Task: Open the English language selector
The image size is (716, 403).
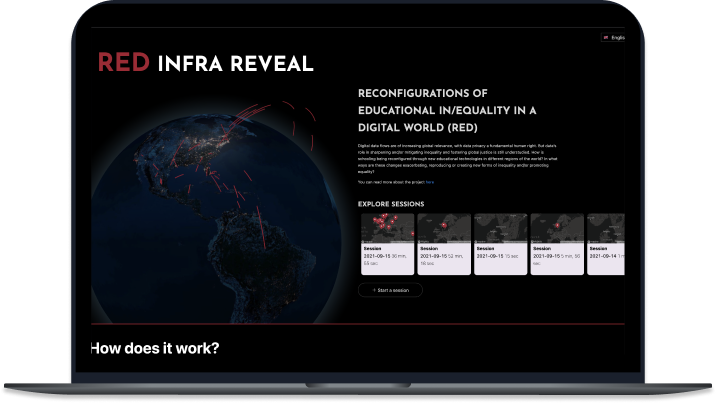Action: click(613, 37)
